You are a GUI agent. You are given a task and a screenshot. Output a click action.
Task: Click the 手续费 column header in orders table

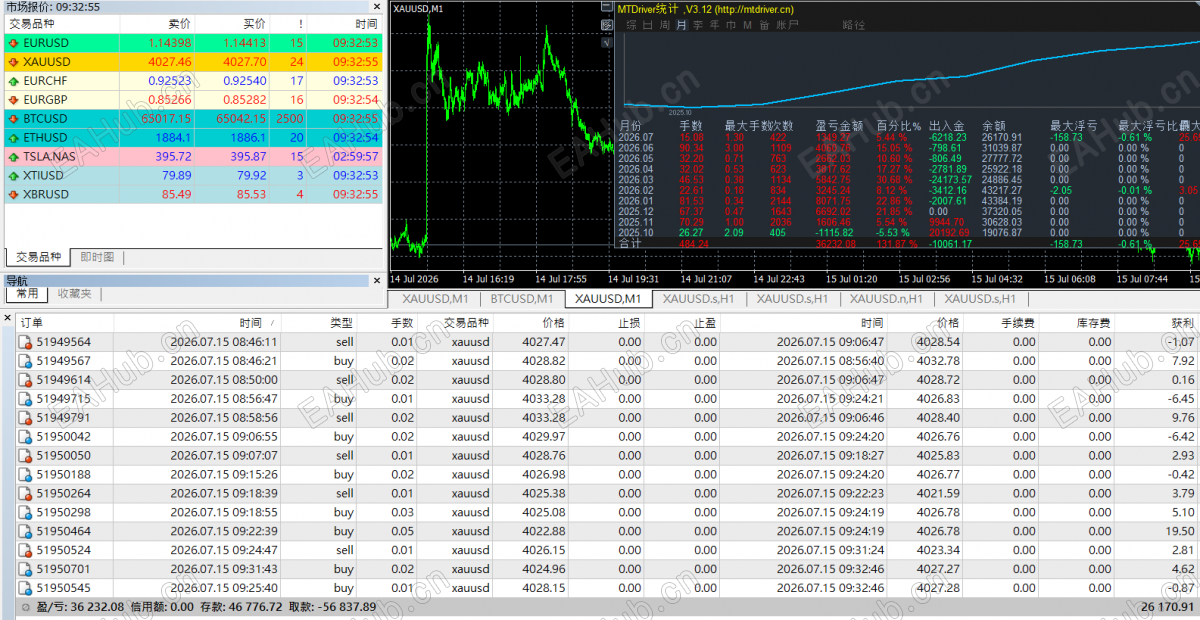pos(1018,323)
